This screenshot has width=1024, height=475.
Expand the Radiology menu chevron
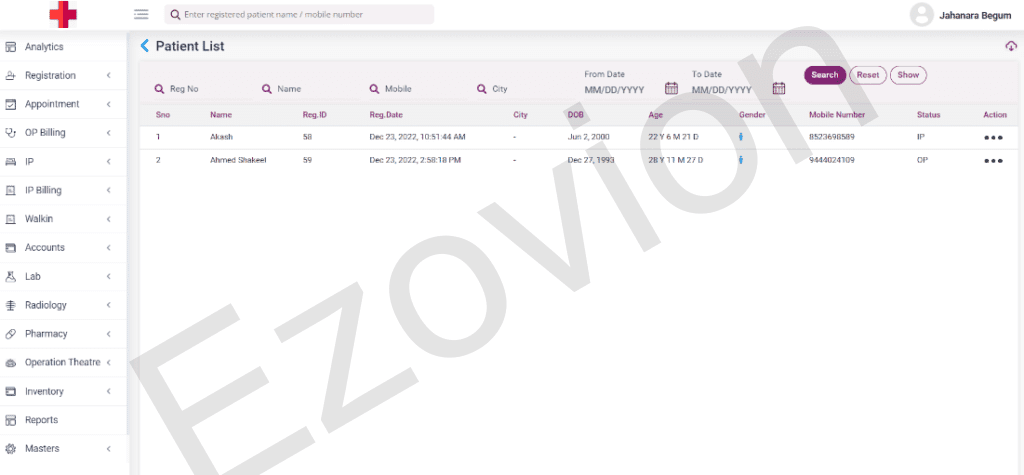108,305
